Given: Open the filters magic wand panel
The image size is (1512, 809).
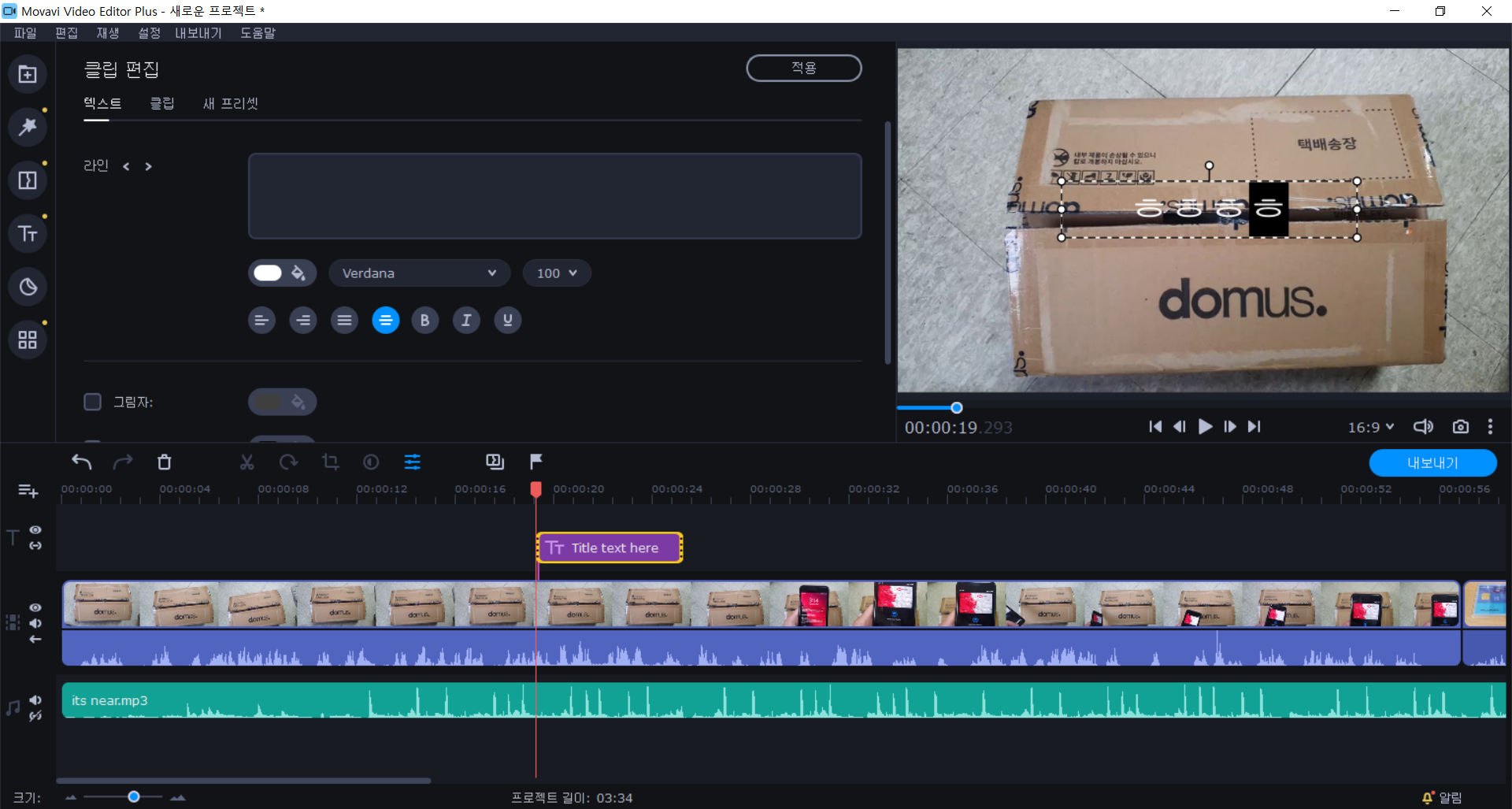Looking at the screenshot, I should [28, 127].
